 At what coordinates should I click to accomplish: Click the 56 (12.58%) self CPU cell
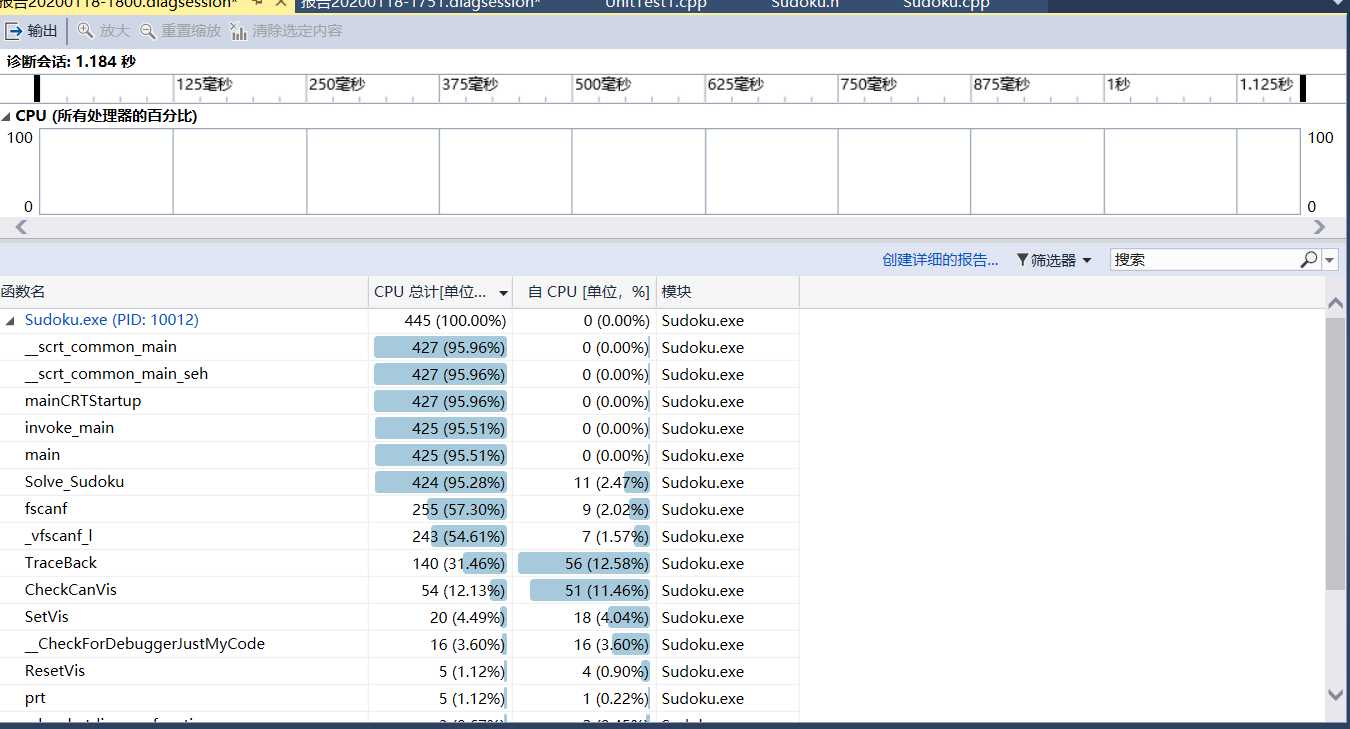(x=584, y=564)
